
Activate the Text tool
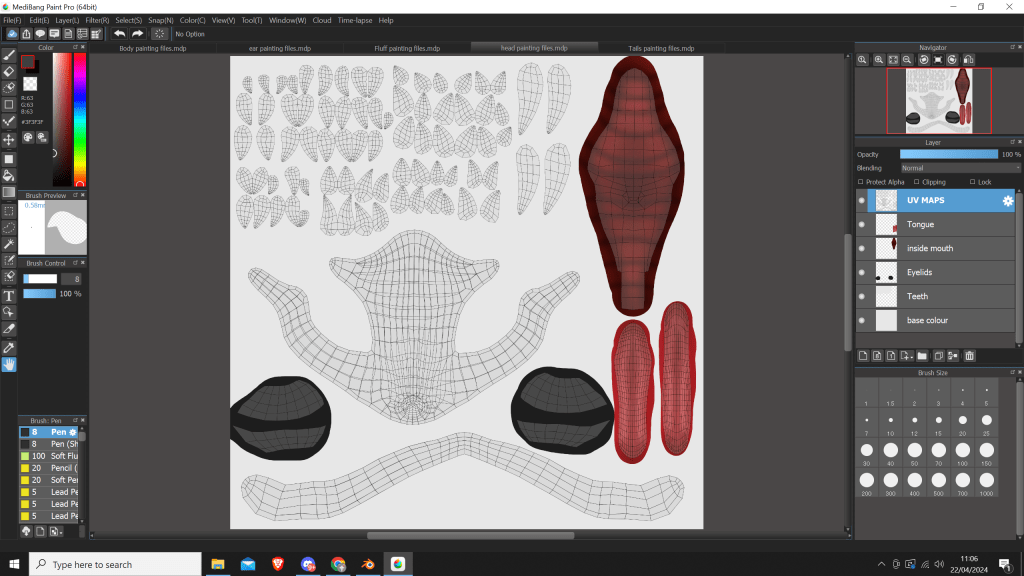[9, 296]
